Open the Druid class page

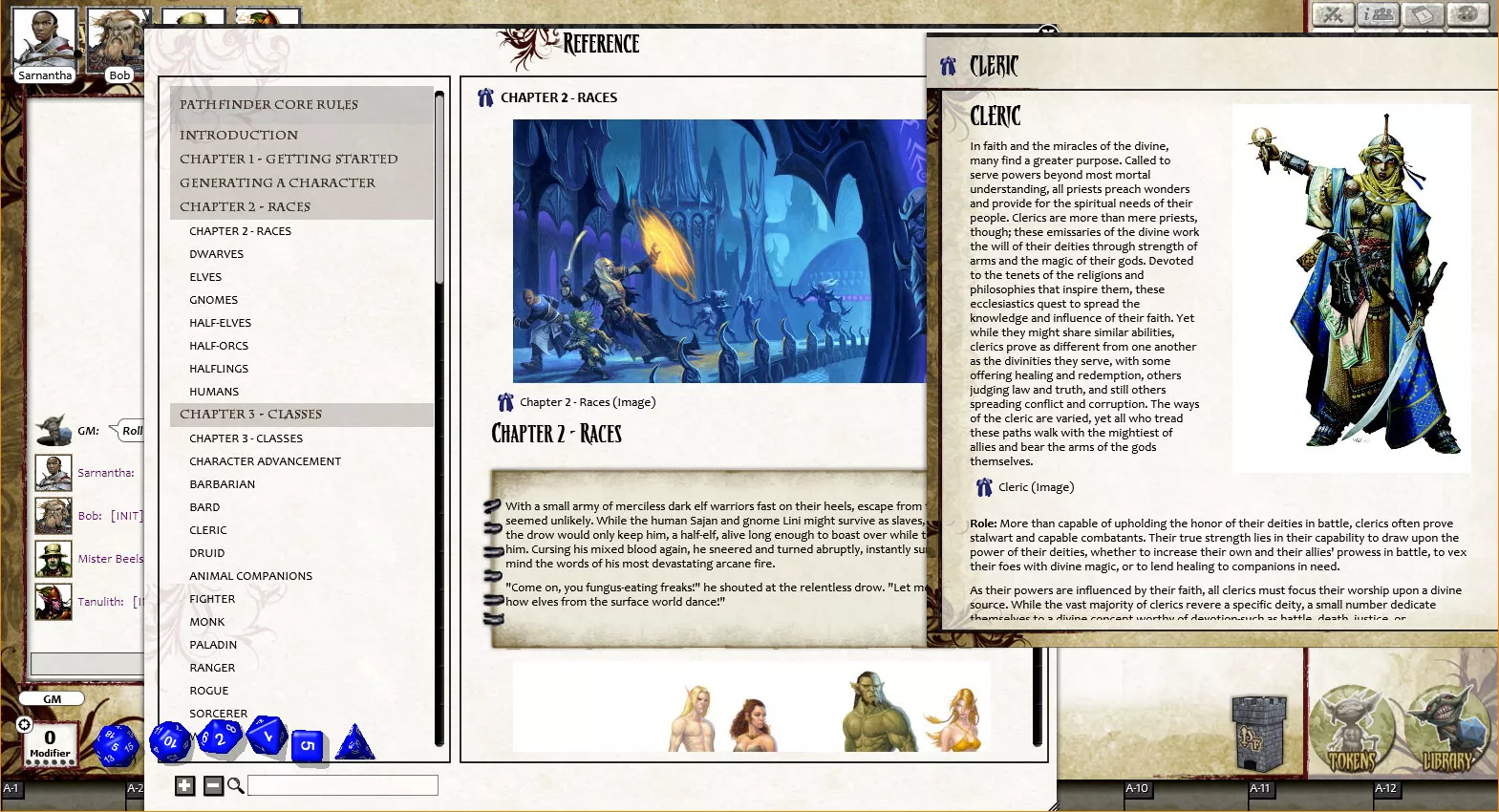(x=207, y=553)
